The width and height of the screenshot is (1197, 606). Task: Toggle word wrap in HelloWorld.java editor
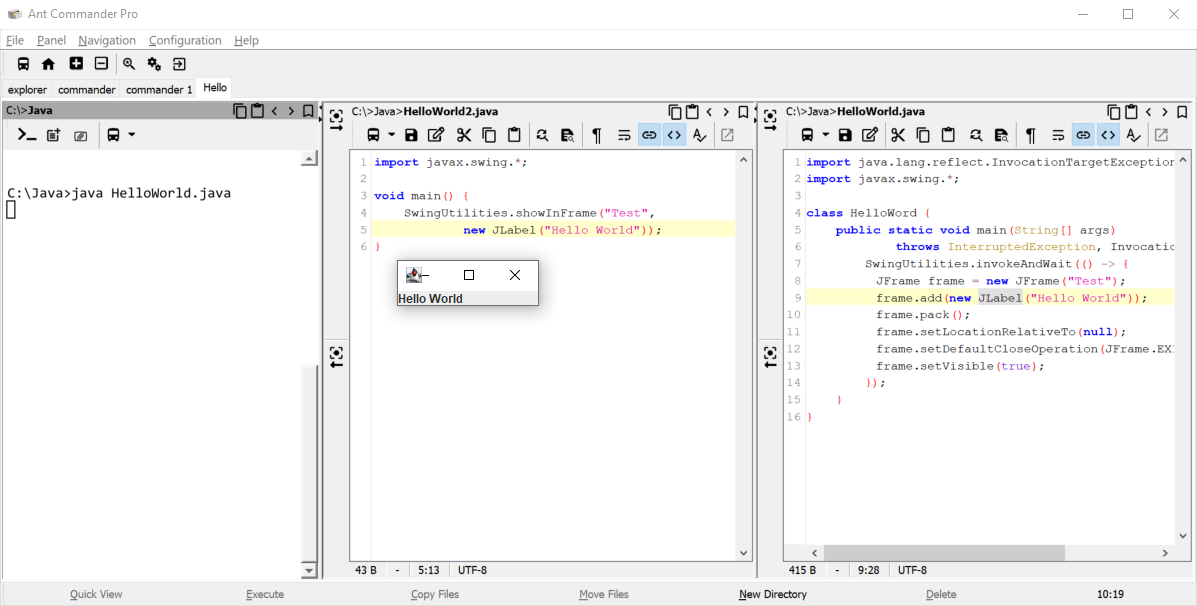(x=1058, y=135)
